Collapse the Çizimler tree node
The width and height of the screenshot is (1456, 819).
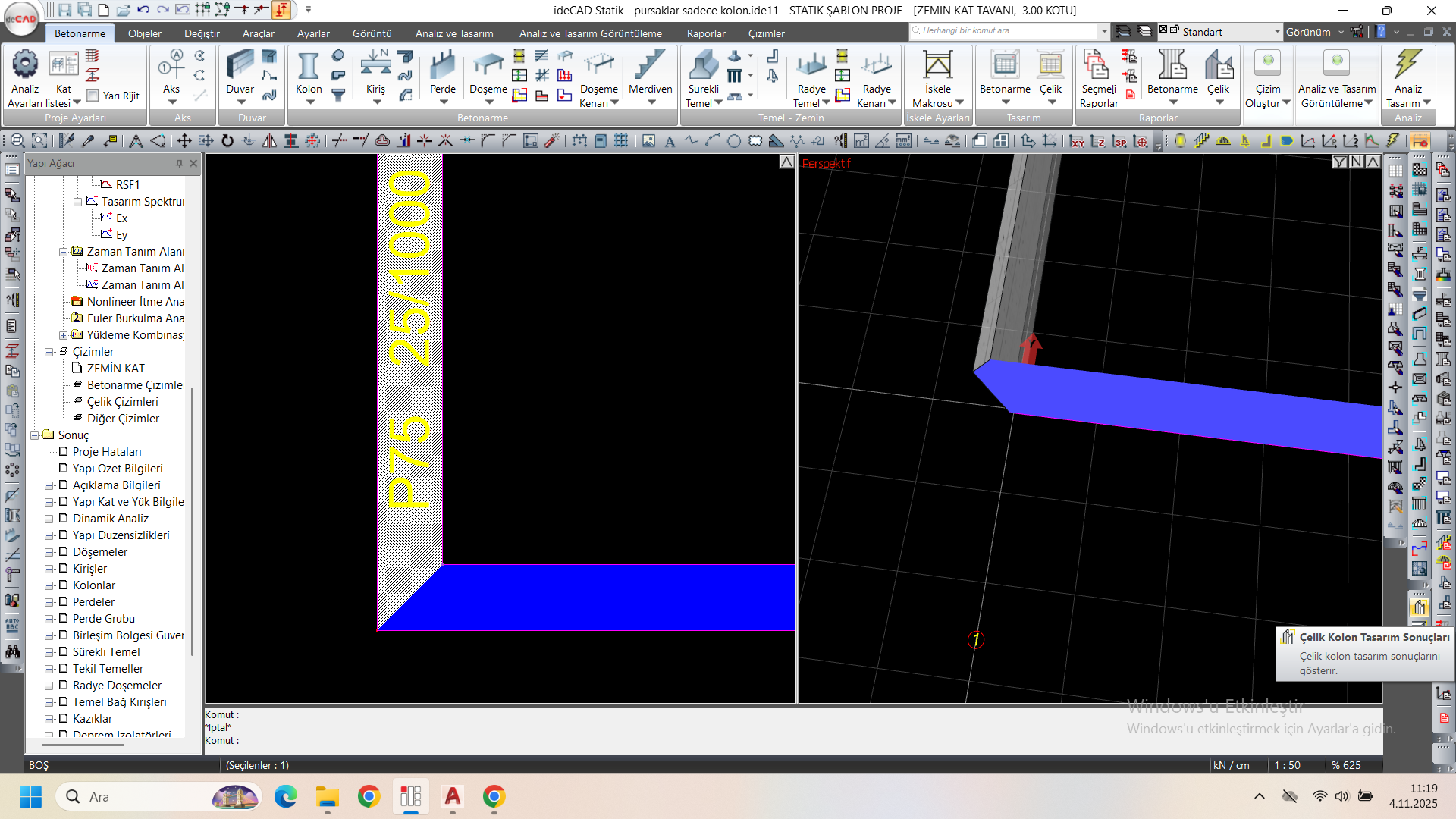pos(49,352)
